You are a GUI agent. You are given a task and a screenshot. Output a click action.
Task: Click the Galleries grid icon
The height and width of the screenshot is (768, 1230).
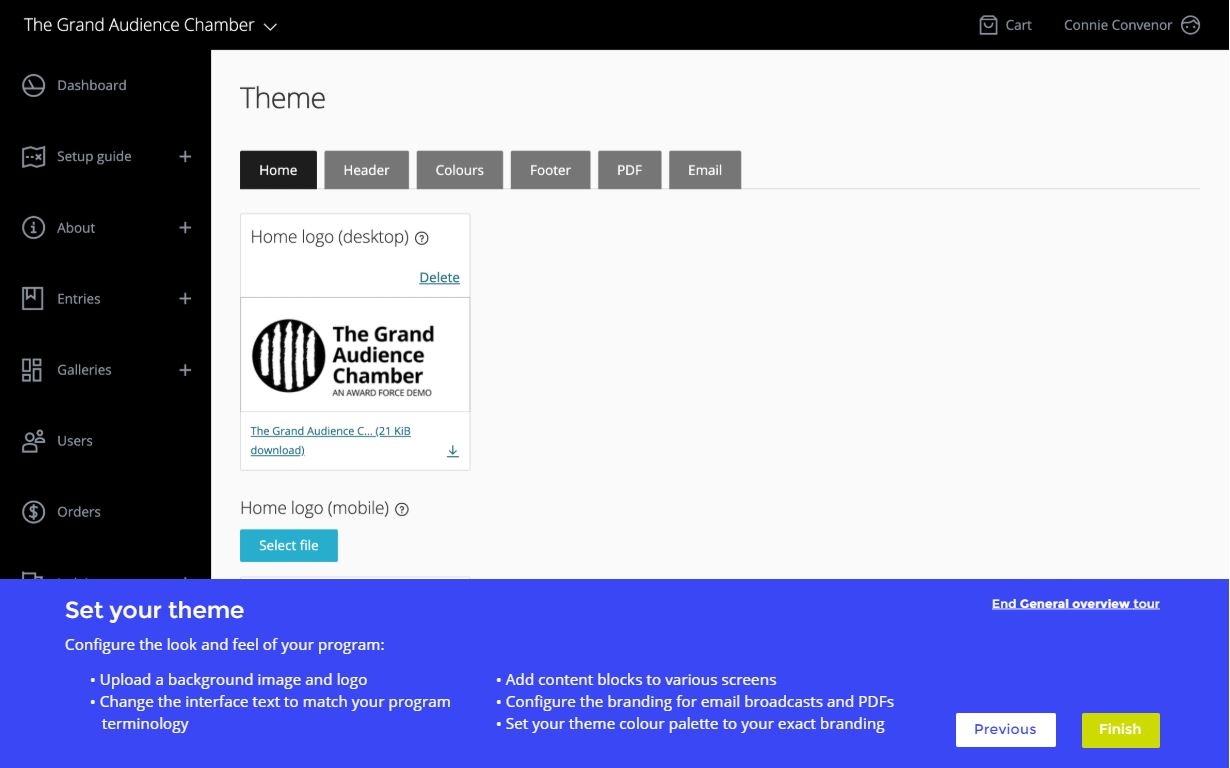(x=32, y=370)
